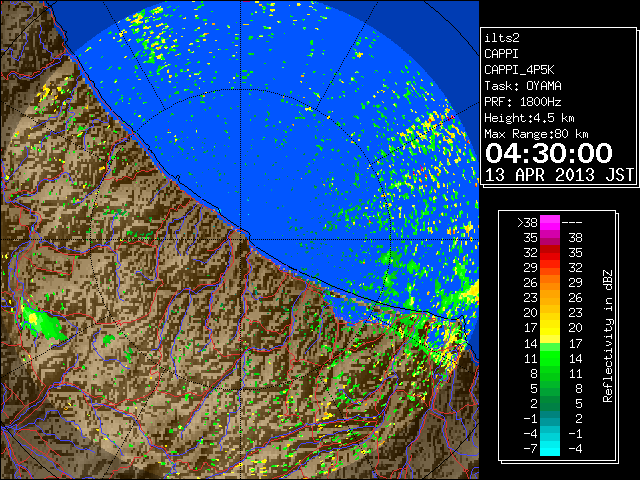Click the 04:30:00 timestamp
Viewport: 640px width, 480px height.
(549, 153)
